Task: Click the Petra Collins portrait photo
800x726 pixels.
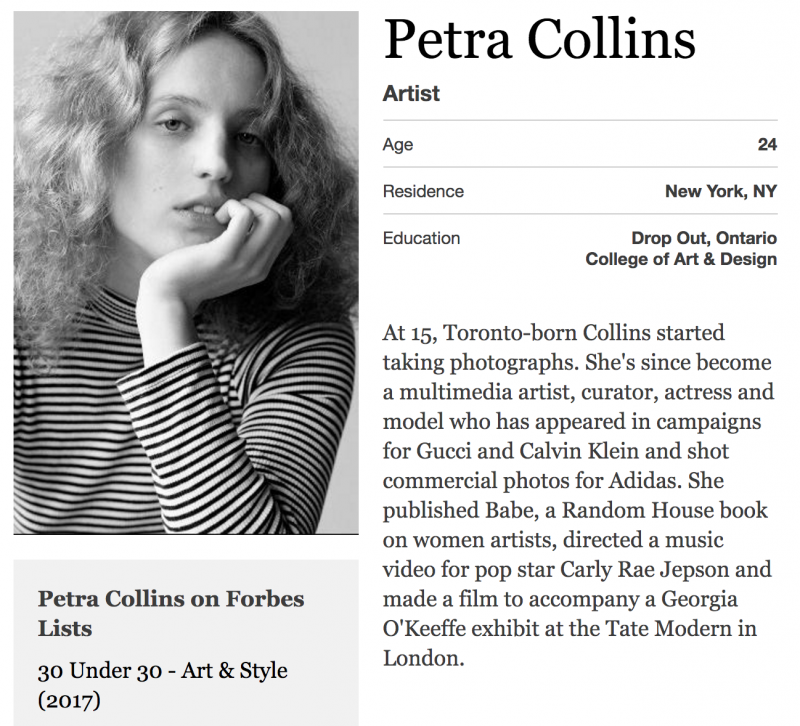Action: coord(186,272)
